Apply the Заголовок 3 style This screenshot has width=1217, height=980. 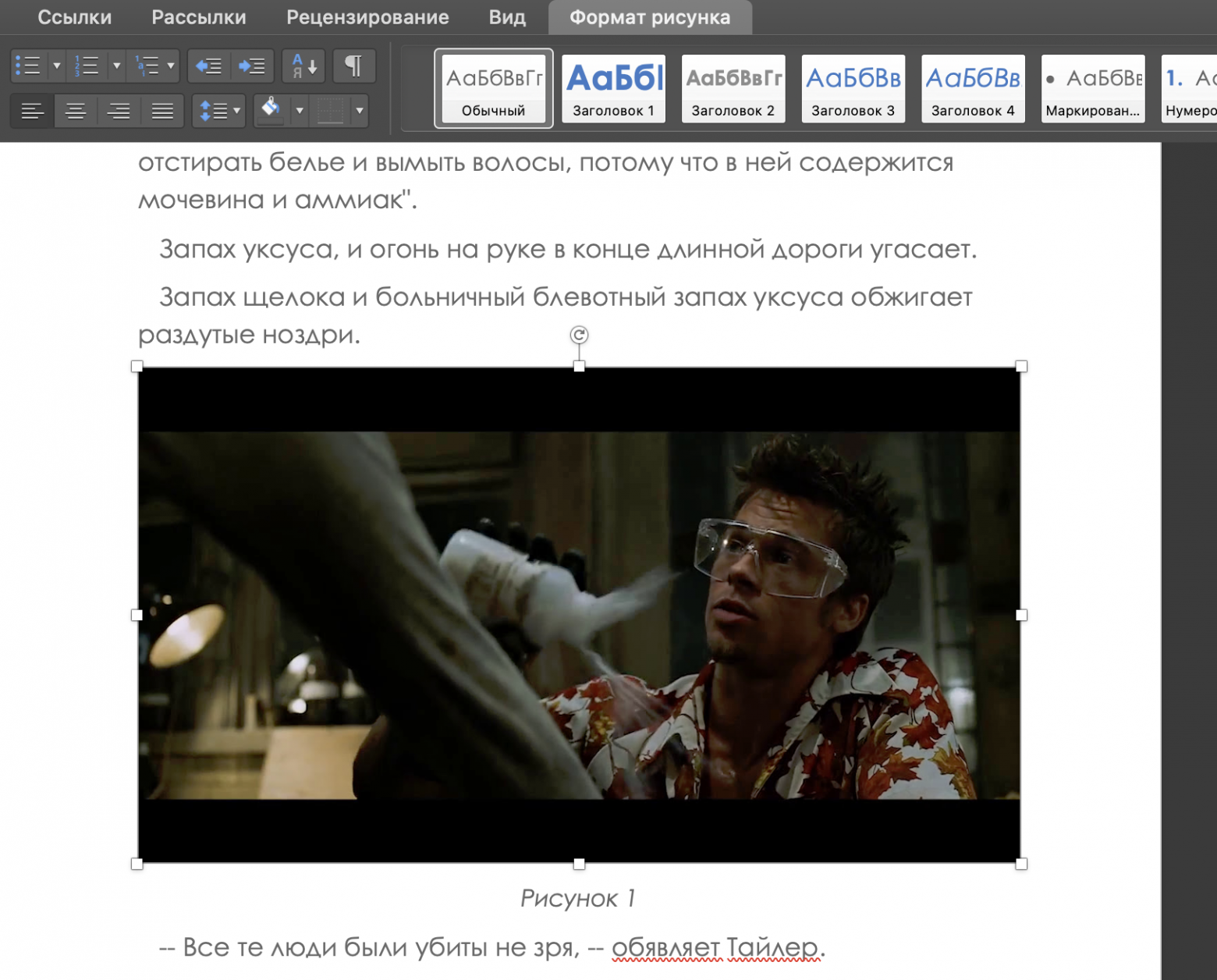point(853,88)
